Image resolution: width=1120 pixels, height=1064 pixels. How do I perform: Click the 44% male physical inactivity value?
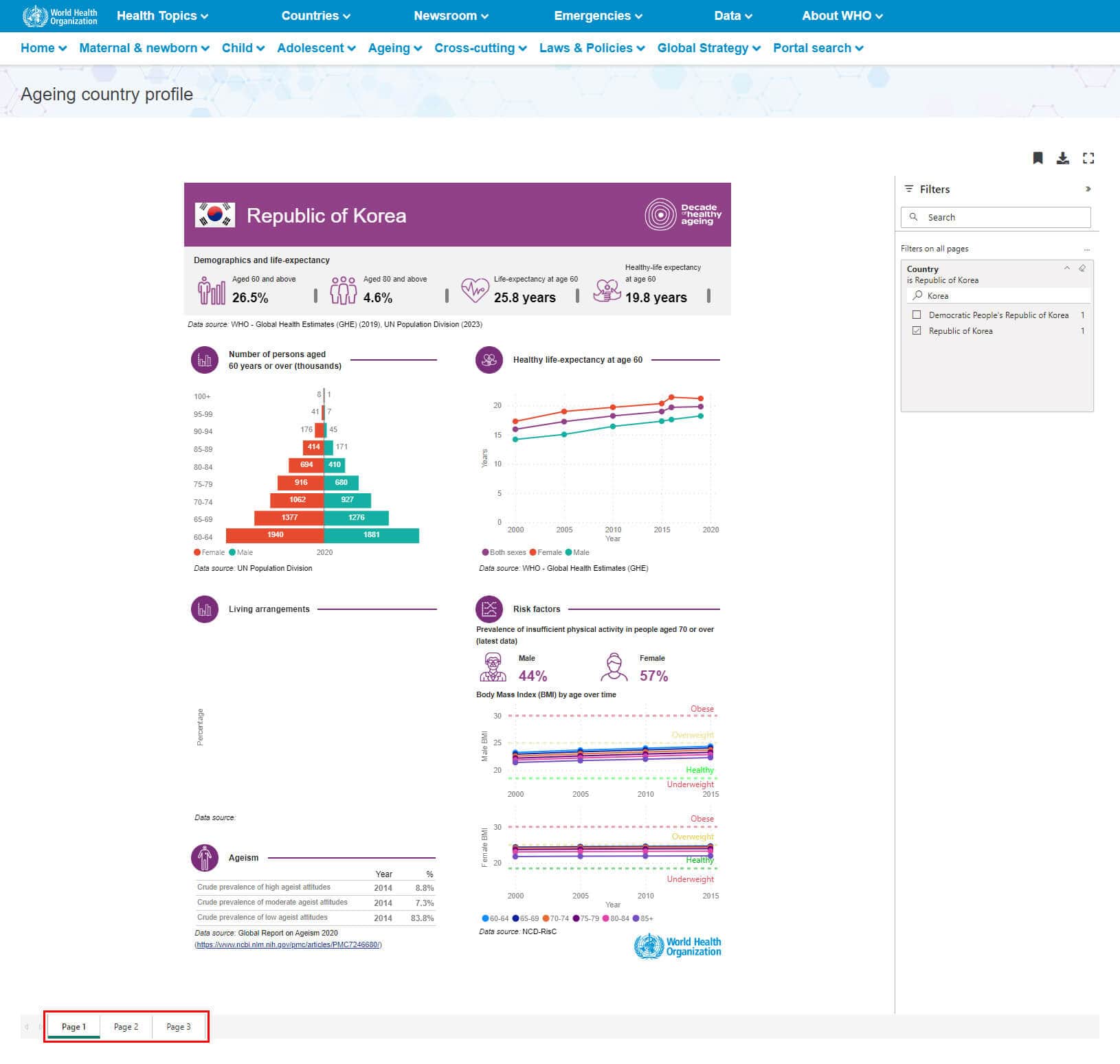tap(533, 676)
